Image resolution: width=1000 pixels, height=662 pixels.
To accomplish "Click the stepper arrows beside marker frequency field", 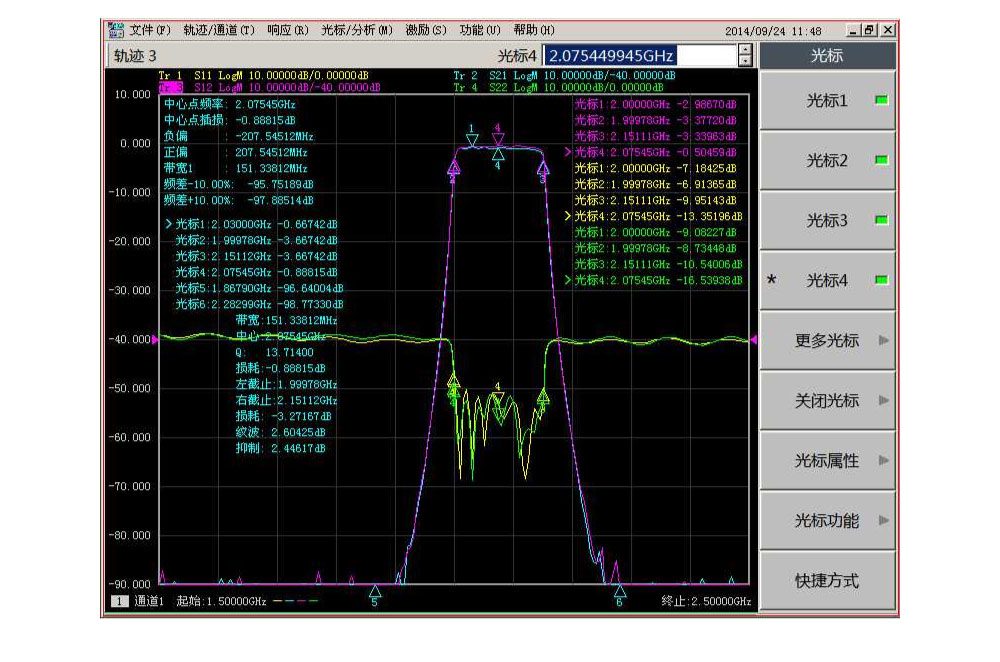I will (x=744, y=56).
